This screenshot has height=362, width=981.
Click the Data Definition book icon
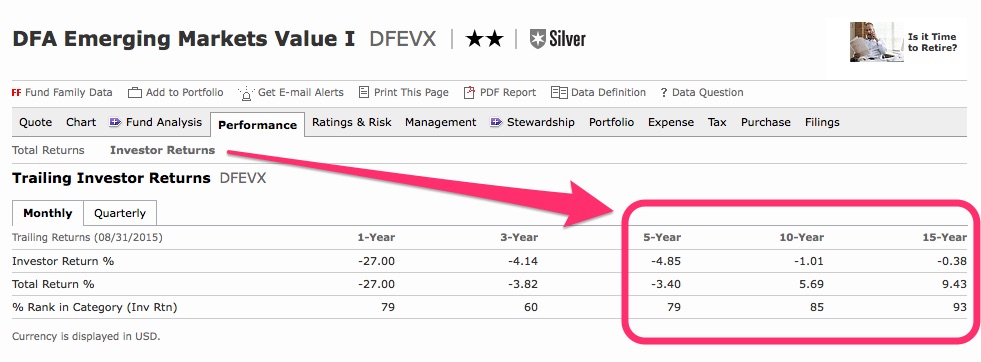click(x=559, y=93)
